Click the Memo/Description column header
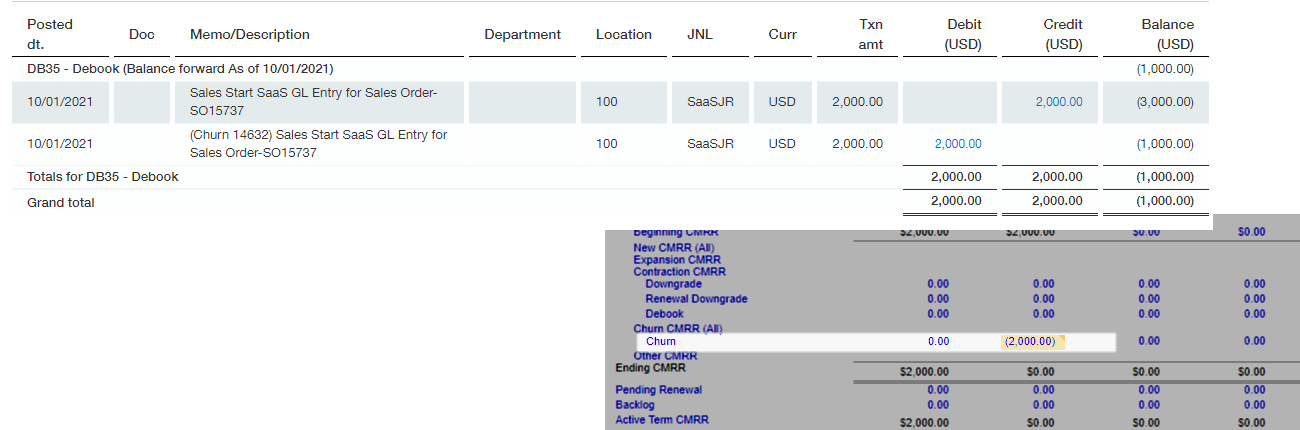Screen dimensions: 1300x430 pos(249,35)
